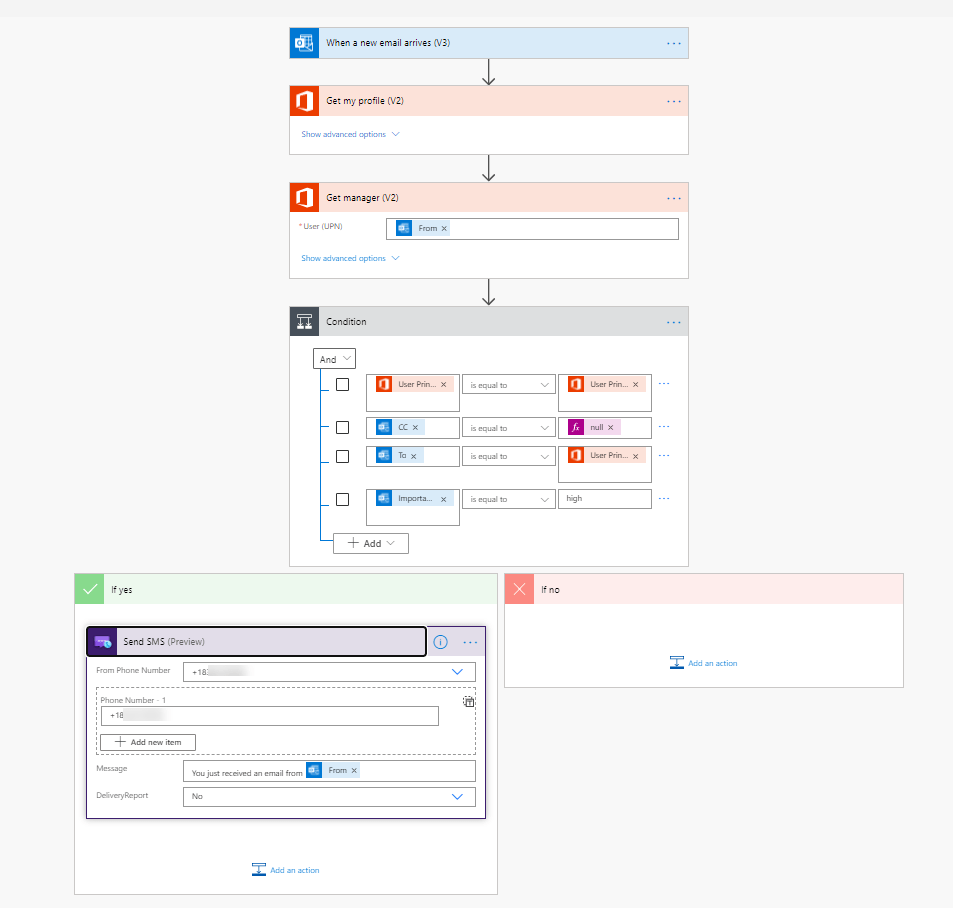Viewport: 953px width, 908px height.
Task: Open ellipsis menu on the email trigger
Action: click(x=673, y=43)
